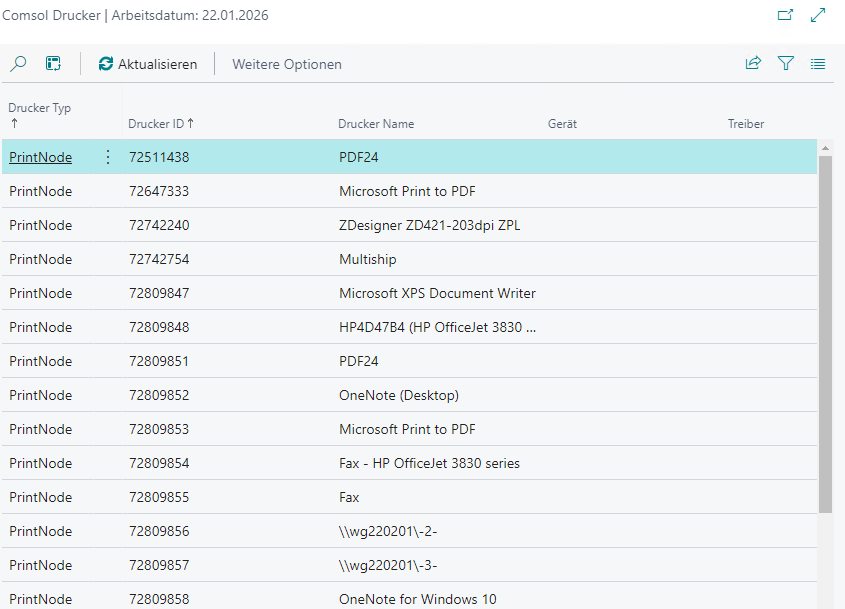This screenshot has height=609, width=845.
Task: Click Fax - HP OfficeJet 3830 series
Action: coord(429,462)
